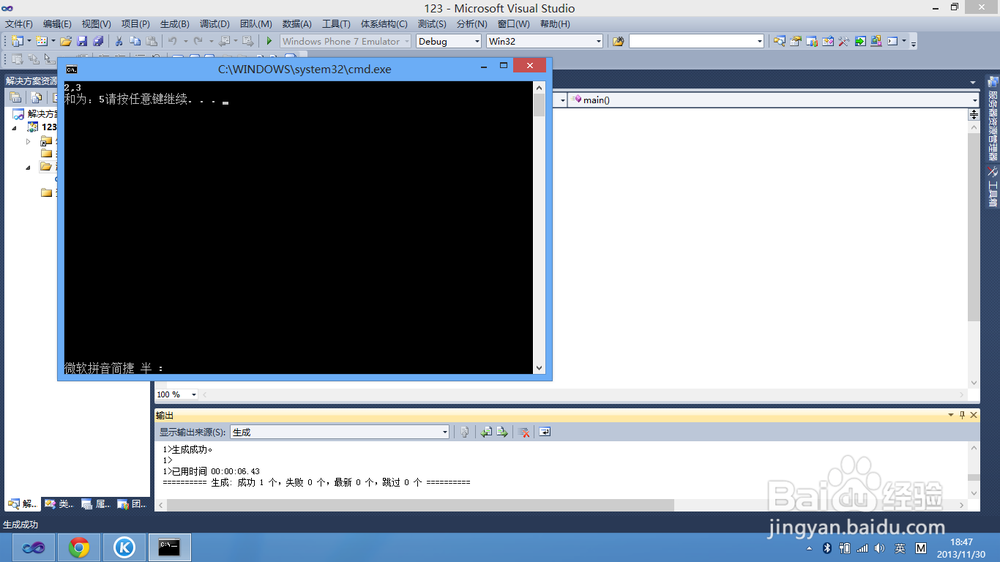1000x562 pixels.
Task: Open Command Window toolbar icon
Action: point(892,41)
